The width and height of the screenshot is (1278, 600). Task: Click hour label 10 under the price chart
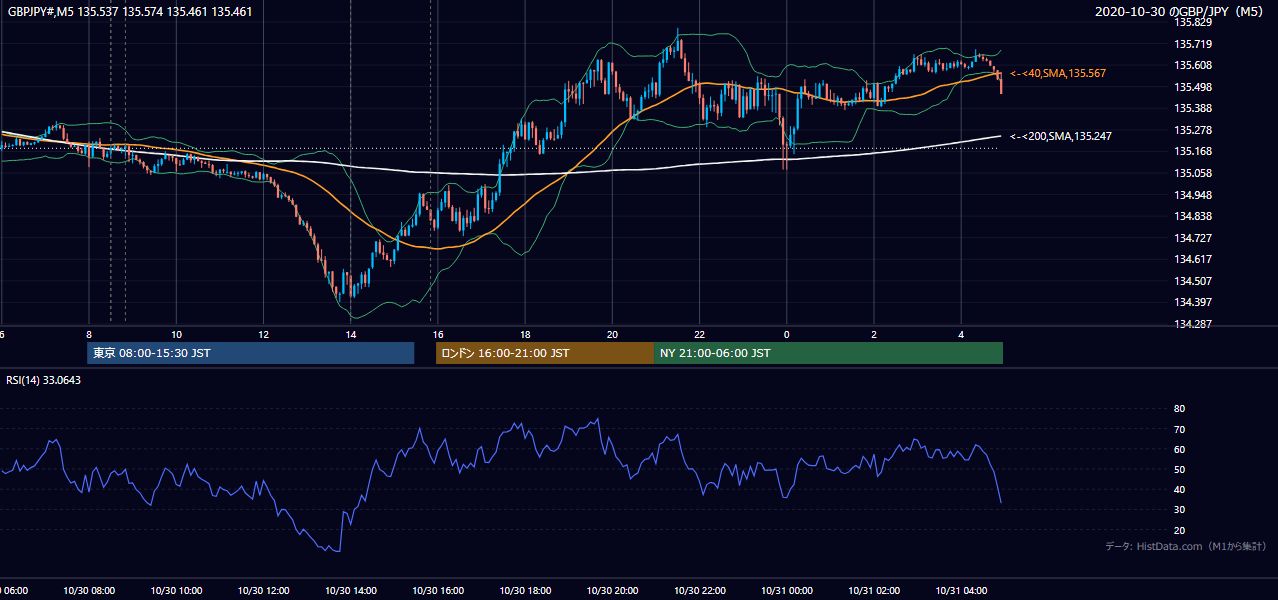(x=176, y=334)
